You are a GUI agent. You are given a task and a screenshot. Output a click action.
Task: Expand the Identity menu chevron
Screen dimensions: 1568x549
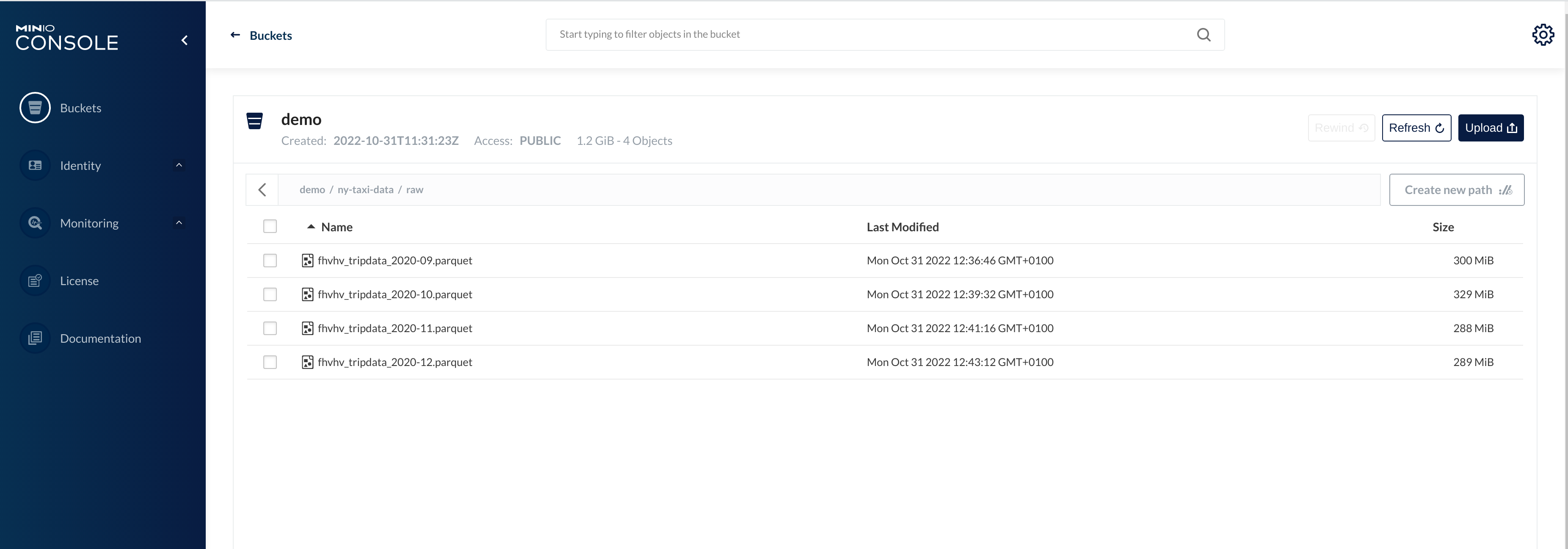click(179, 166)
